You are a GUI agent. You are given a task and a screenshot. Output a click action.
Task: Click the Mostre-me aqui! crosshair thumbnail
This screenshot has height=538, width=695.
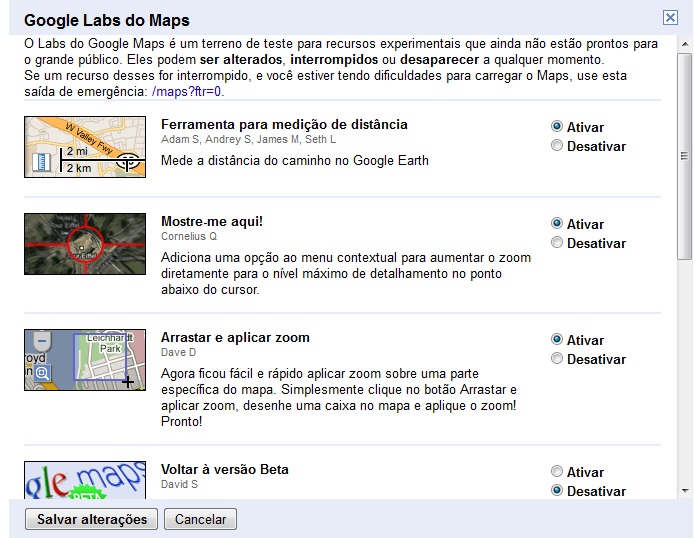(85, 244)
